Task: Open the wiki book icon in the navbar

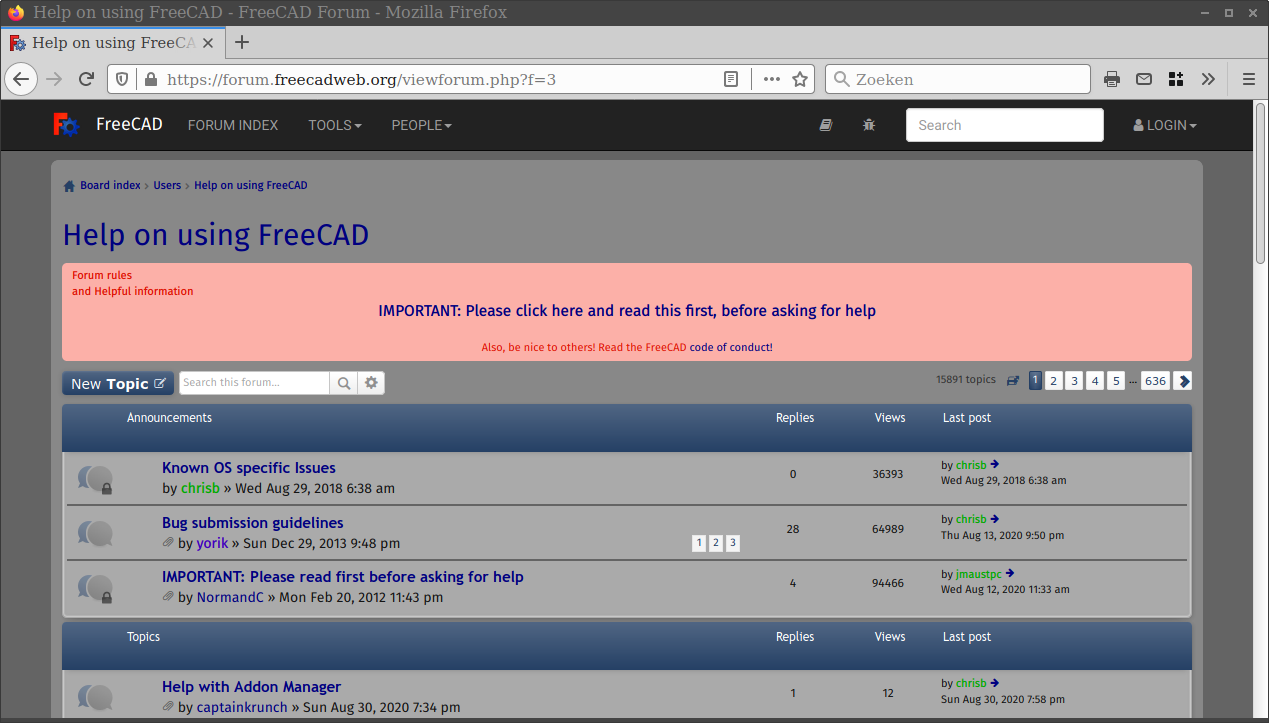Action: (826, 125)
